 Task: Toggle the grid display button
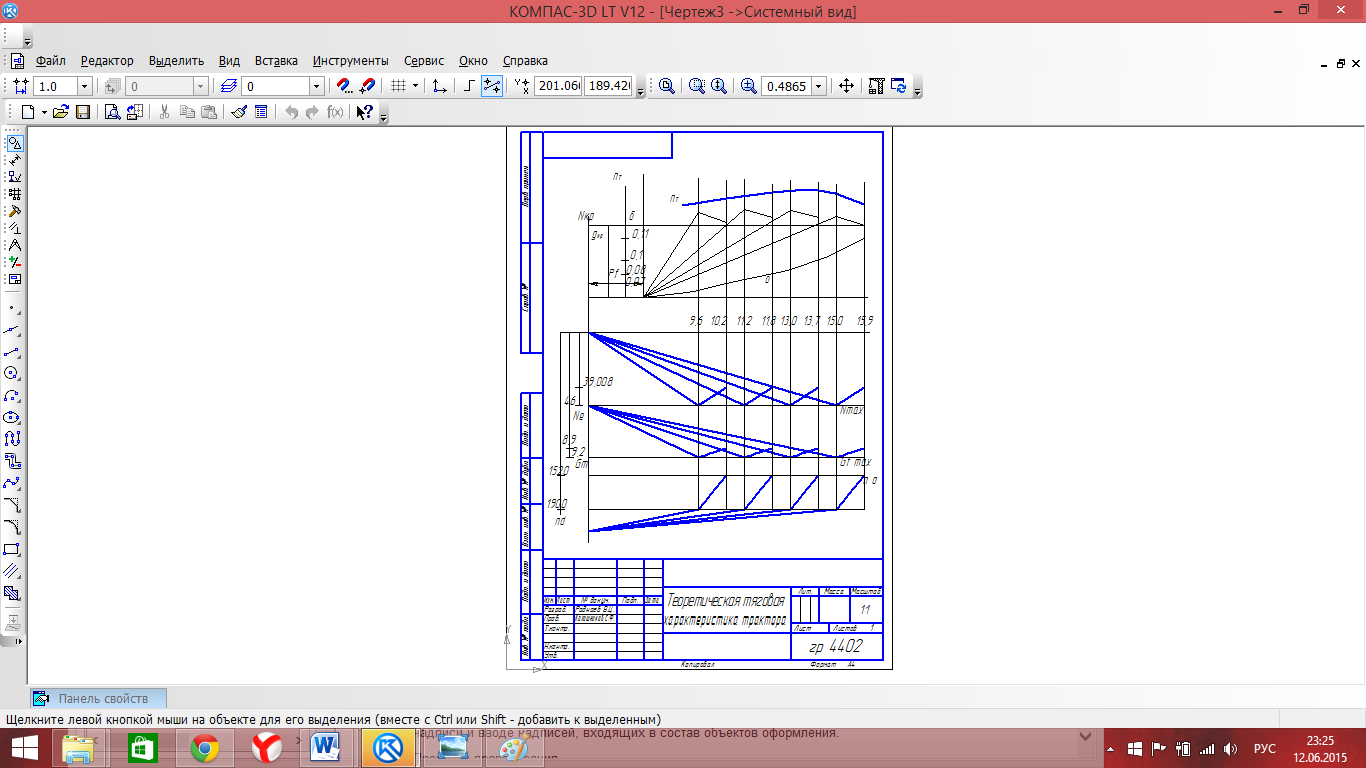tap(398, 86)
